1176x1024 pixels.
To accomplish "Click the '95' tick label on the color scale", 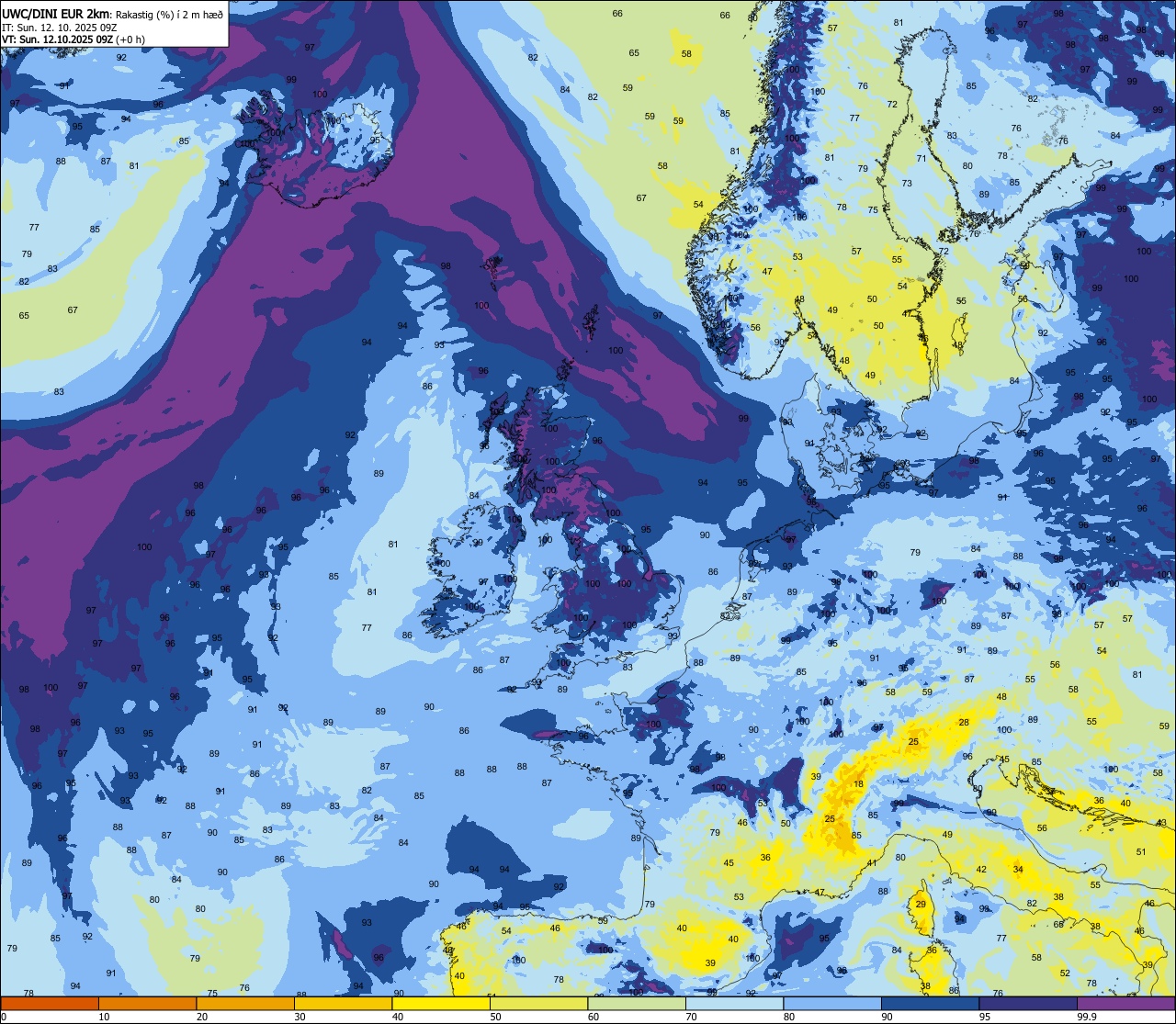I will click(x=985, y=1017).
